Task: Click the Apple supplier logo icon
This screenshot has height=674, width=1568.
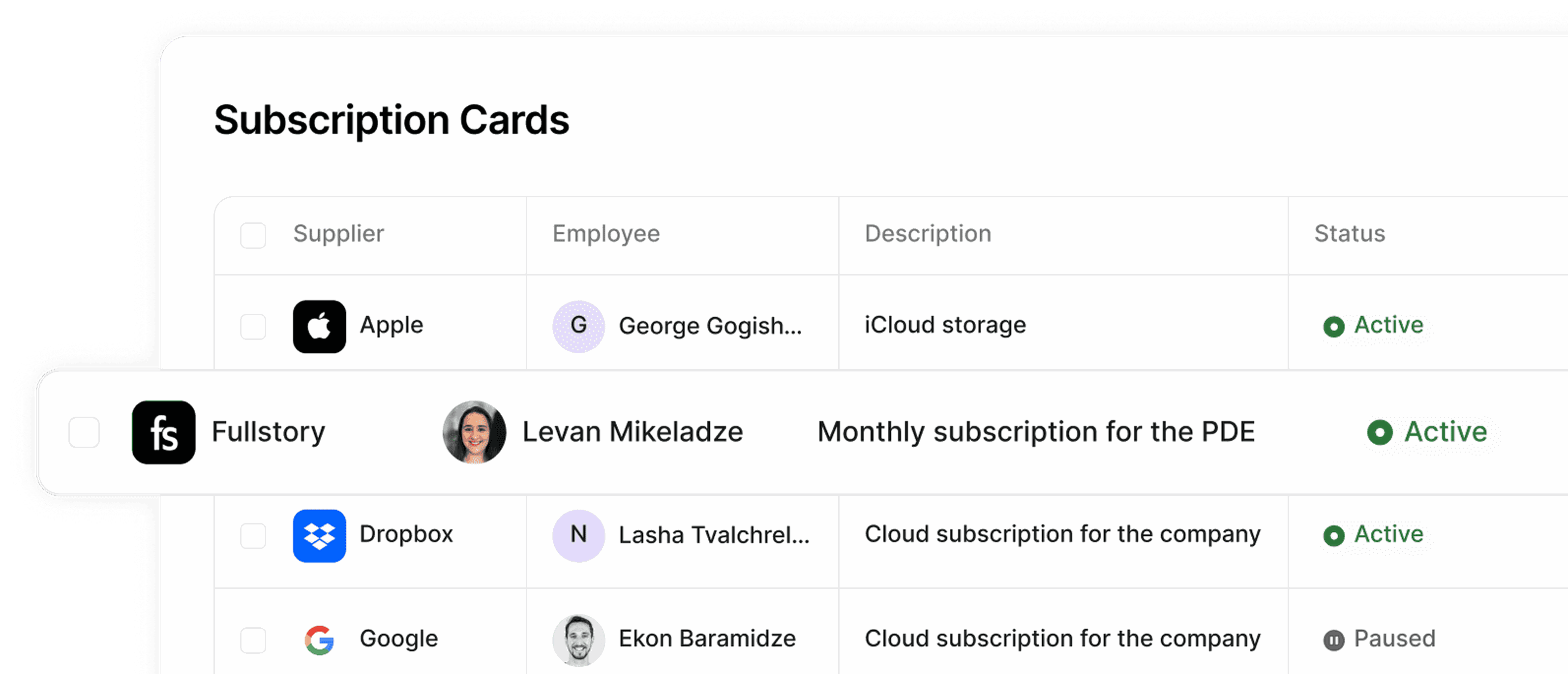Action: pyautogui.click(x=320, y=326)
